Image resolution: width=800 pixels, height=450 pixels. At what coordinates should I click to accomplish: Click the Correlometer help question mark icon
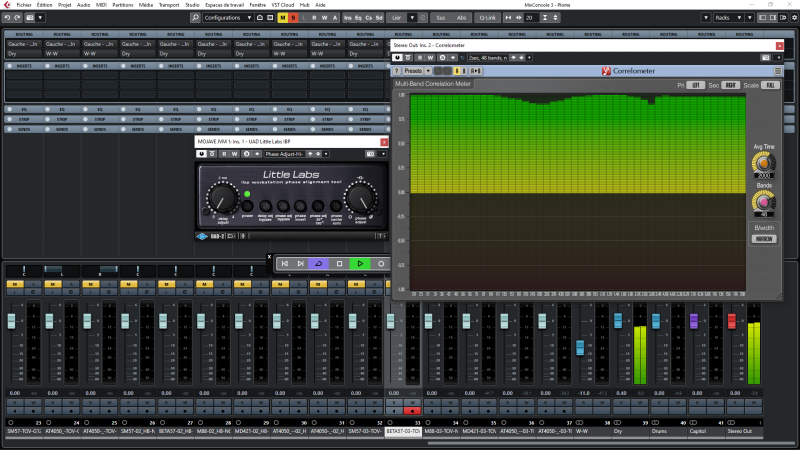point(396,71)
